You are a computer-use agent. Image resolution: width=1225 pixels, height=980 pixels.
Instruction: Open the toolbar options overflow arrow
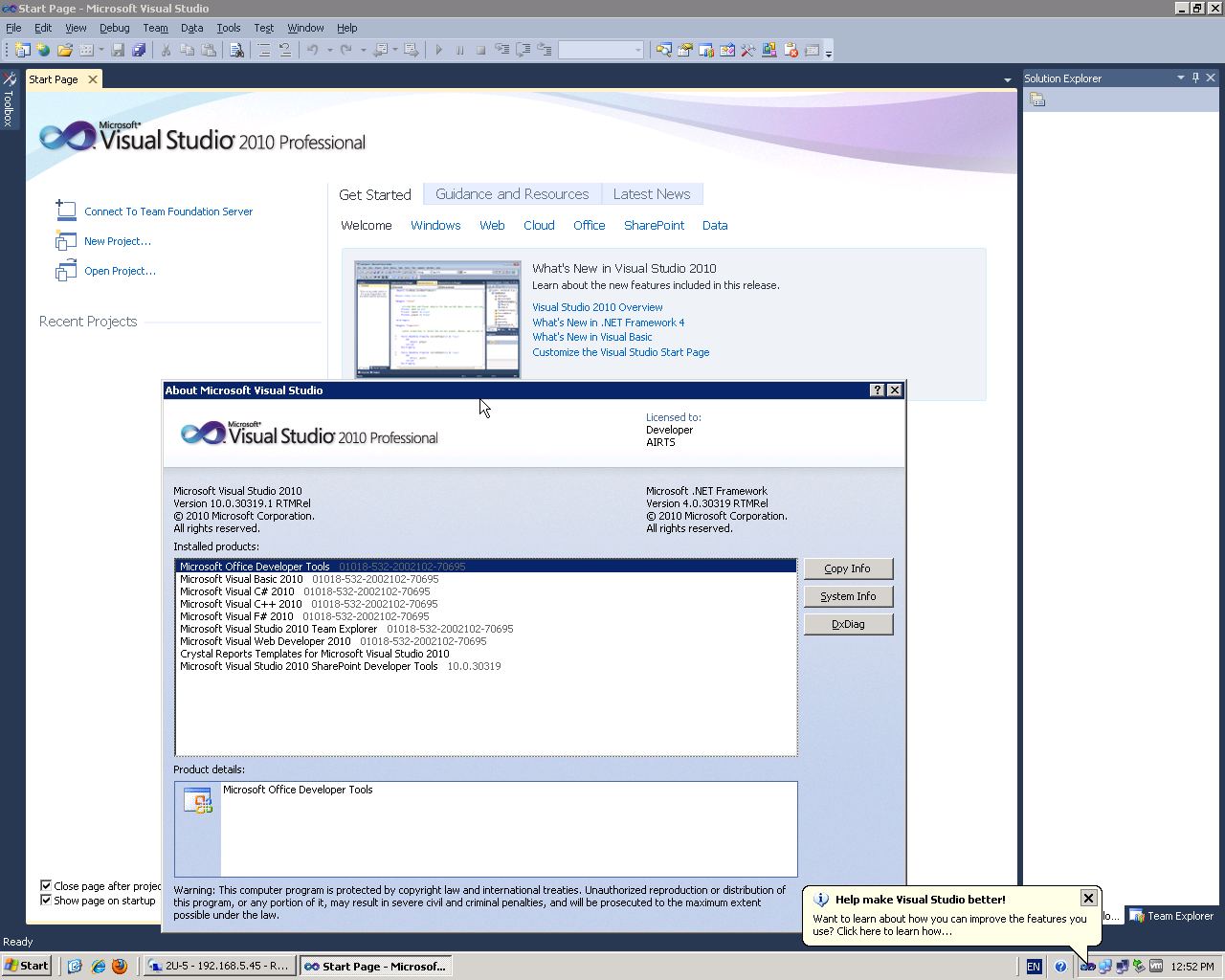tap(829, 52)
